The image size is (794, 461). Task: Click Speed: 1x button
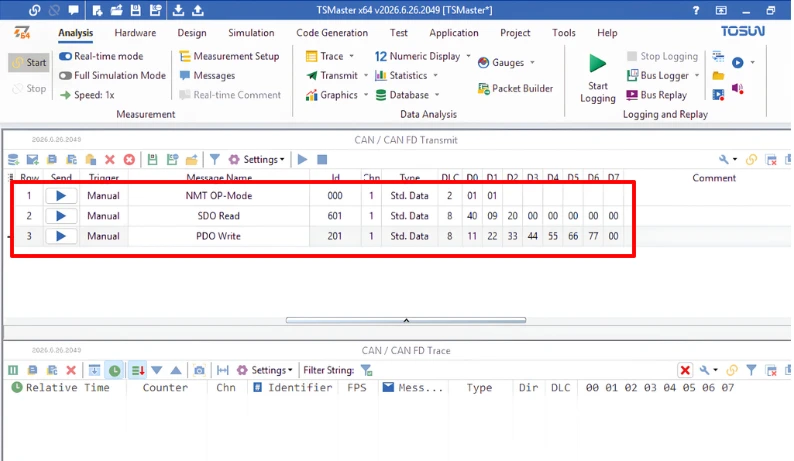click(87, 95)
